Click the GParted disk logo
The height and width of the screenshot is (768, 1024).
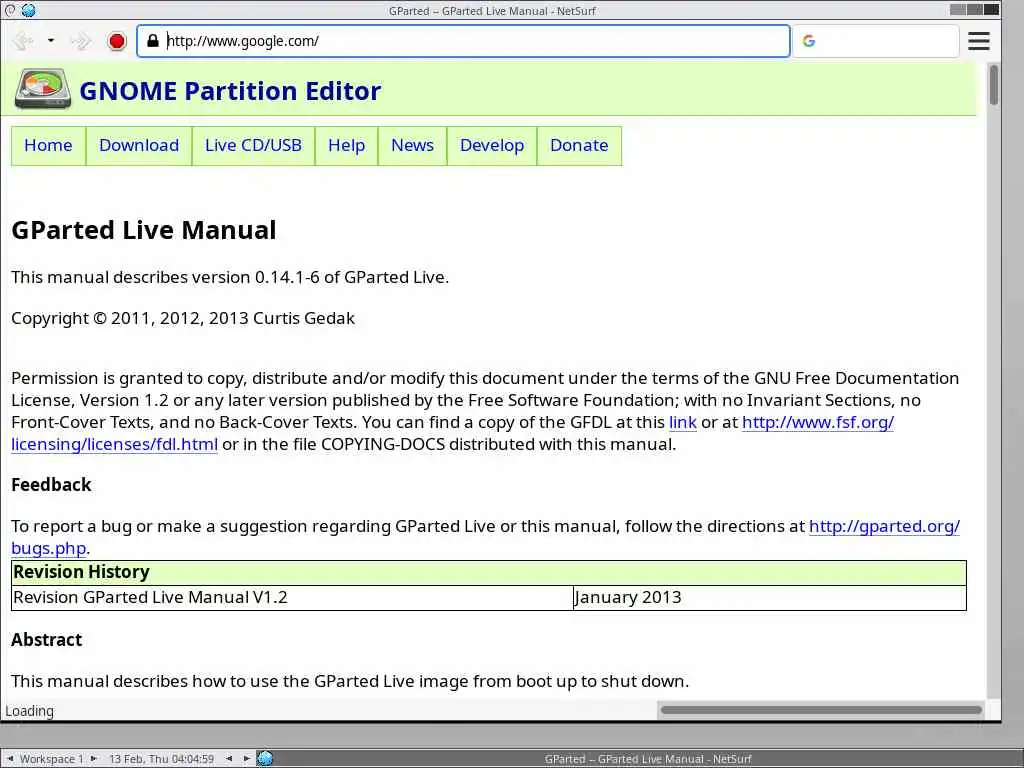[42, 89]
